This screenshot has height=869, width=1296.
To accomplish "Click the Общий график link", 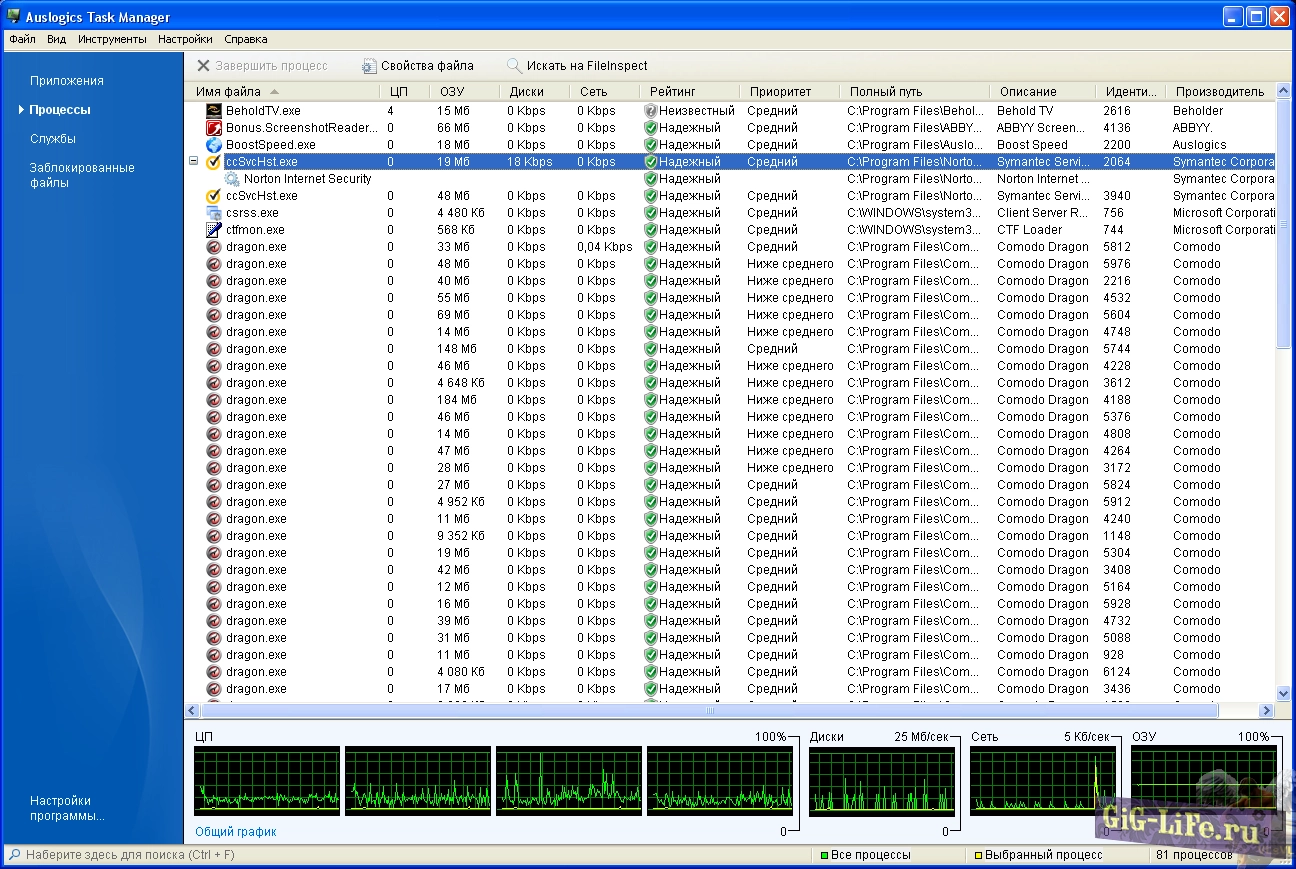I will point(236,832).
